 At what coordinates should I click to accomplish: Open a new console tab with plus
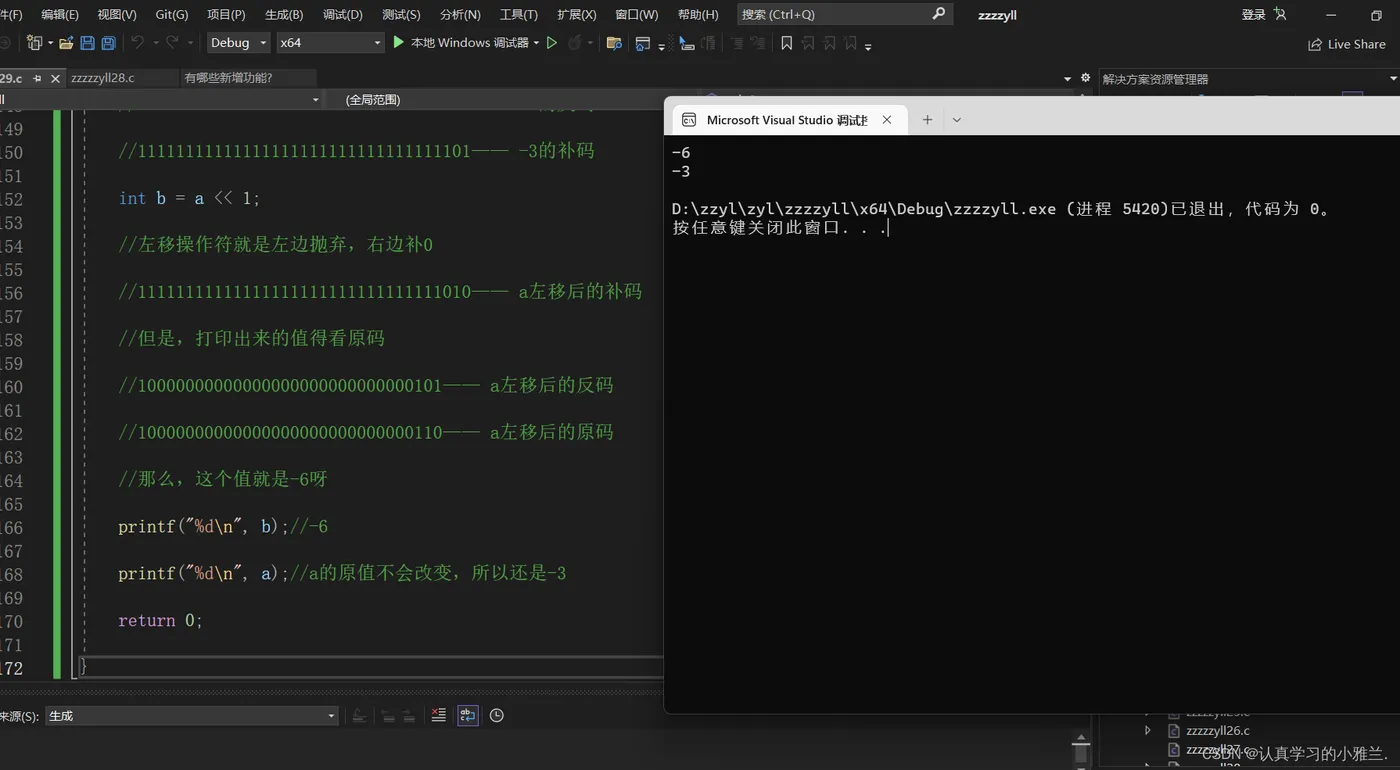point(927,120)
